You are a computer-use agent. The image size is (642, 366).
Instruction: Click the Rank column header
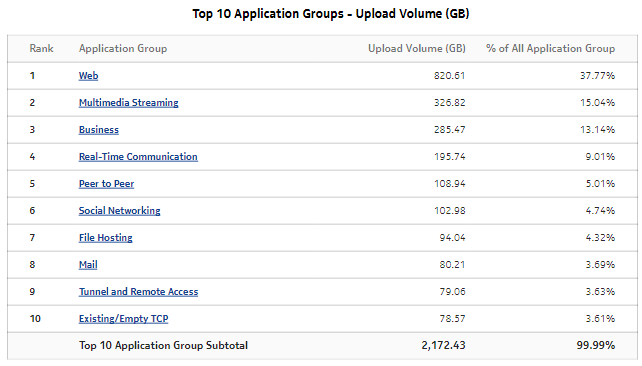tap(41, 49)
